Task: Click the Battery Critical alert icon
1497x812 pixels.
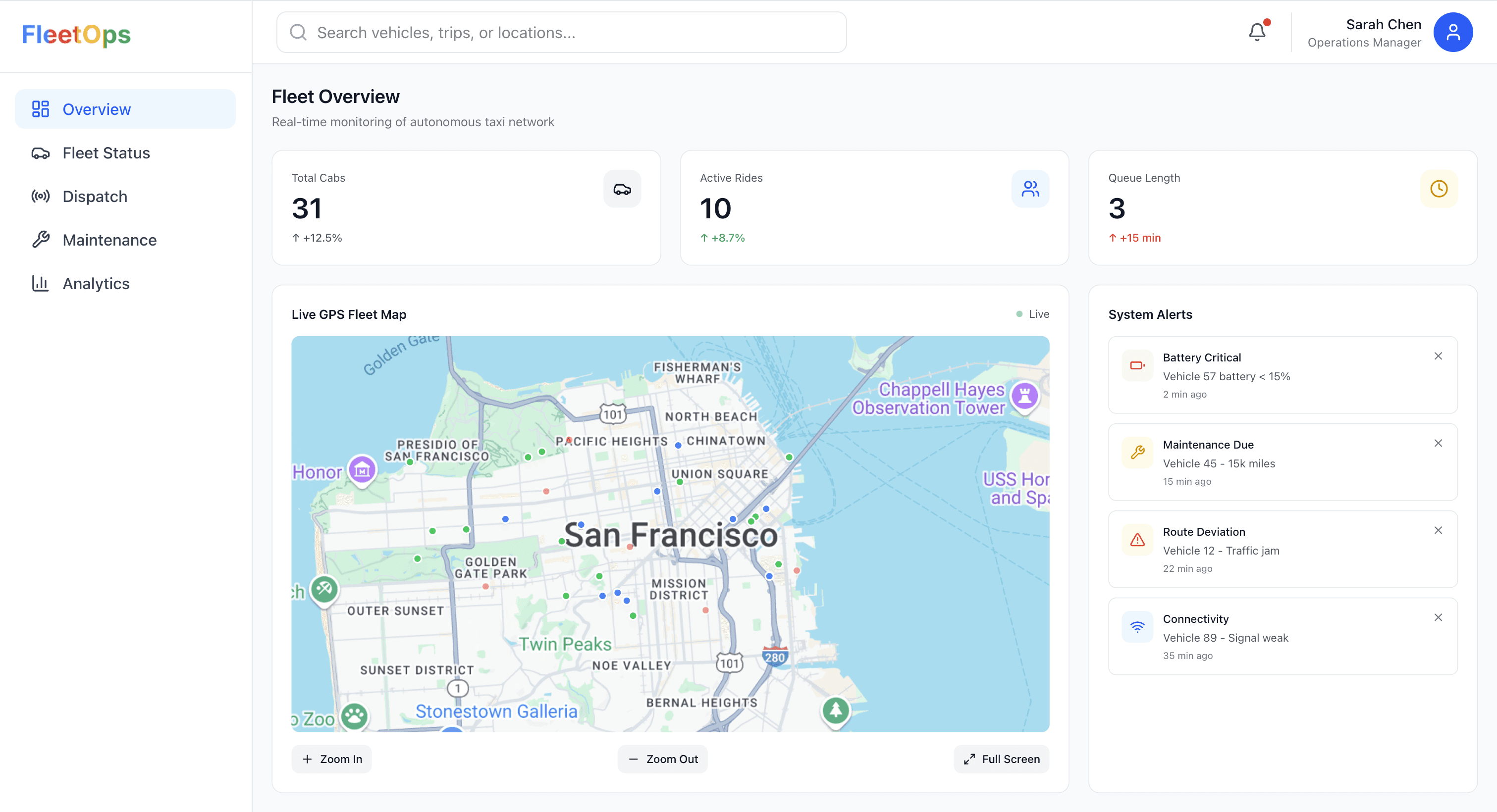Action: click(1137, 365)
